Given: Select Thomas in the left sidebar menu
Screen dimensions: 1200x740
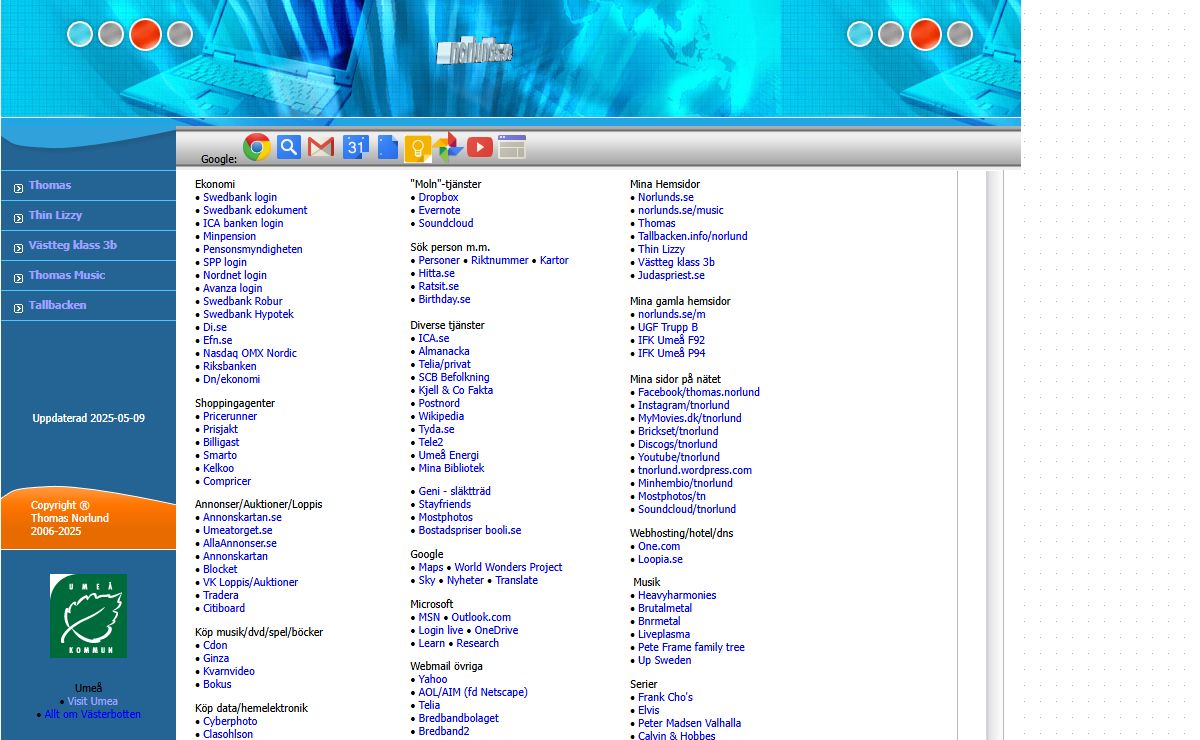Looking at the screenshot, I should click(50, 185).
